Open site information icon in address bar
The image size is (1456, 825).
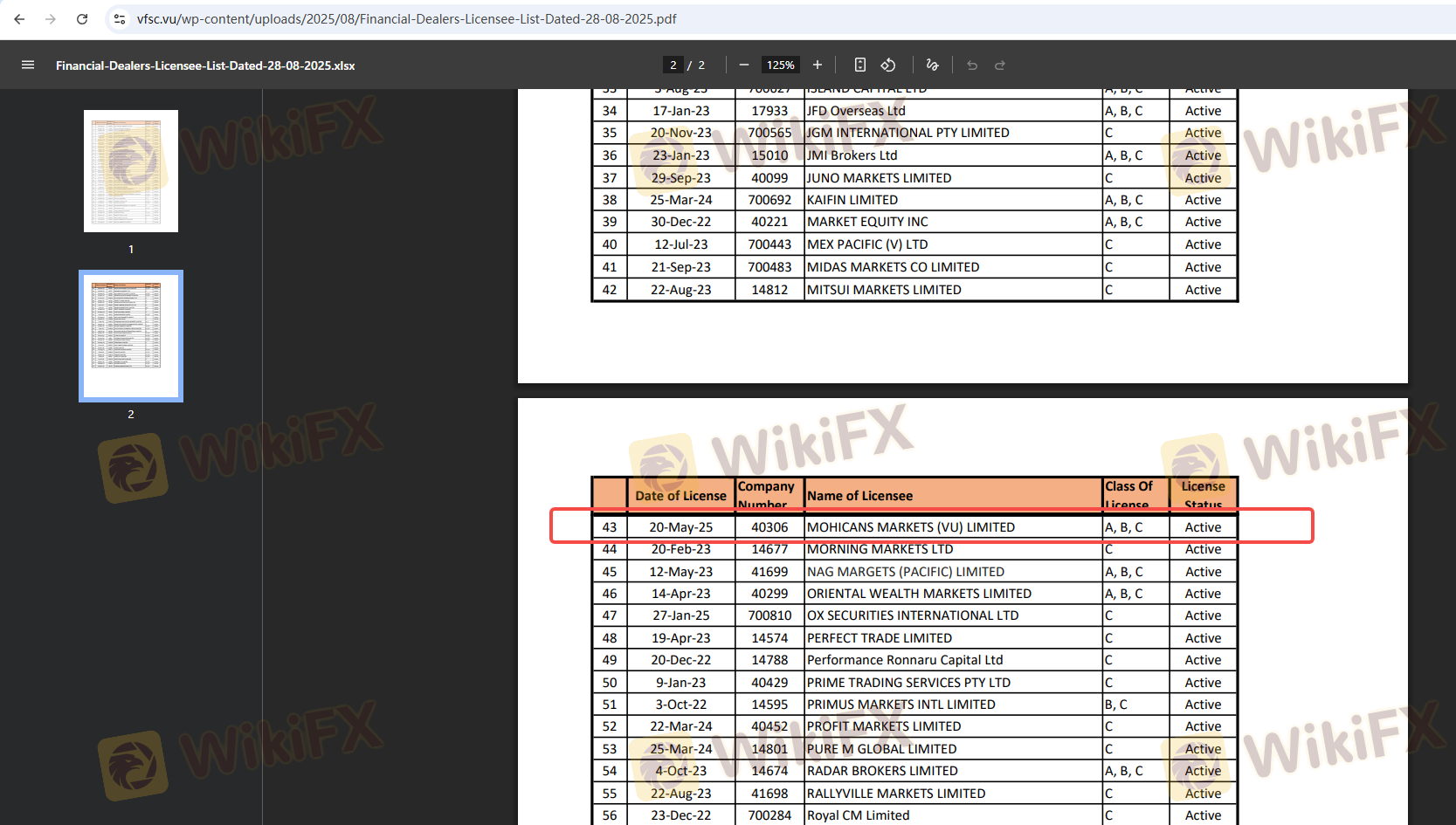(x=120, y=19)
